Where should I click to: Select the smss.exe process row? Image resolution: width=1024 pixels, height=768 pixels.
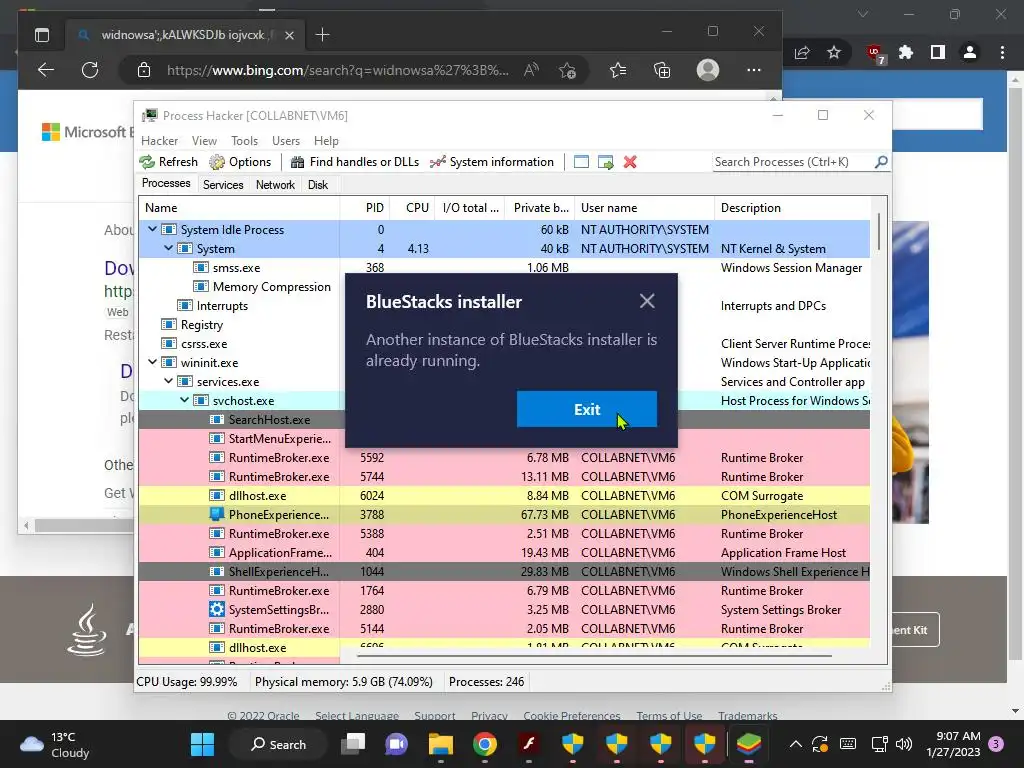click(504, 268)
